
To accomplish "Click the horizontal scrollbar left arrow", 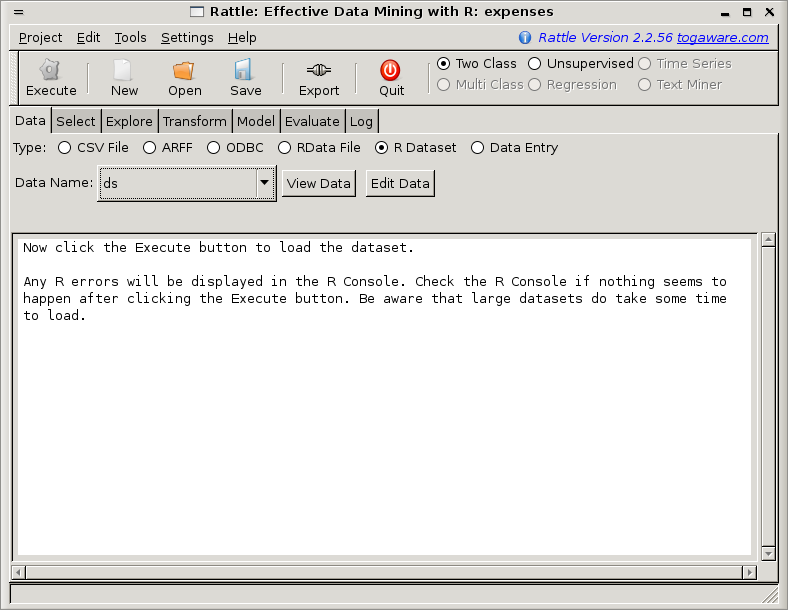I will click(x=19, y=572).
